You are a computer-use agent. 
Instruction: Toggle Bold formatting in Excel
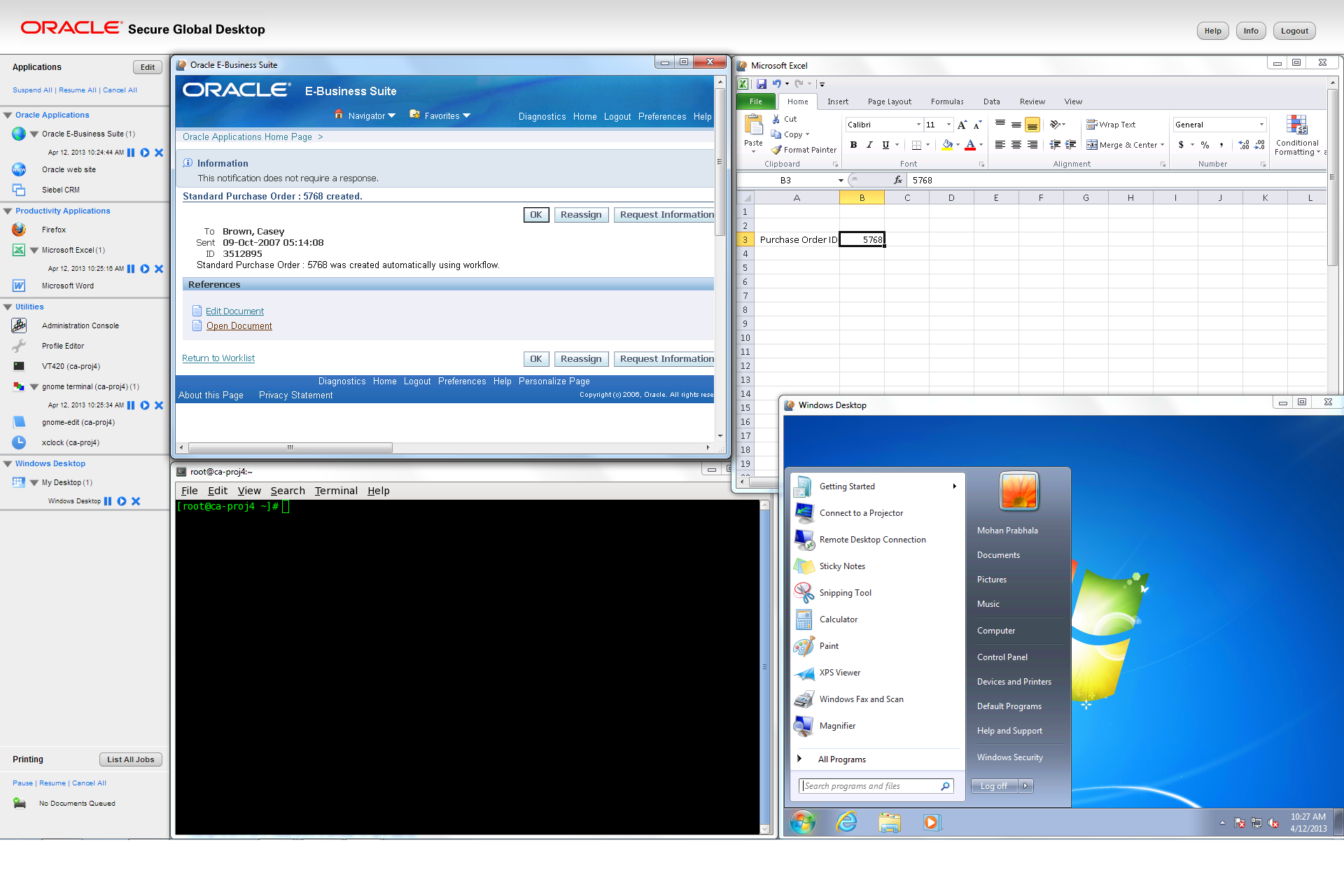pos(853,145)
